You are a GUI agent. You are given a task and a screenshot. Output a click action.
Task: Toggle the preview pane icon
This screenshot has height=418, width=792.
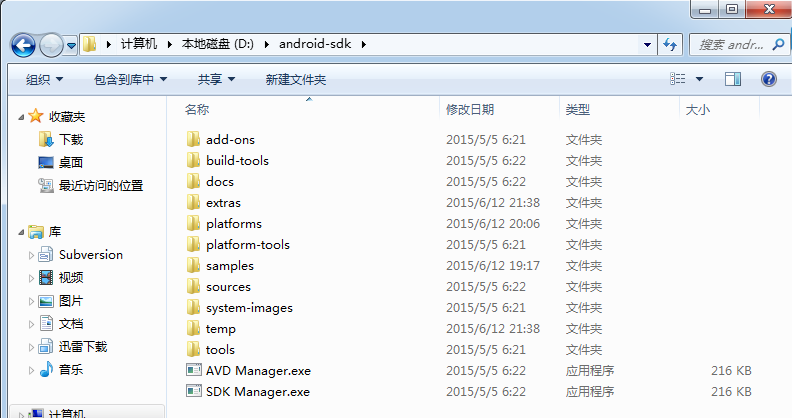click(733, 79)
